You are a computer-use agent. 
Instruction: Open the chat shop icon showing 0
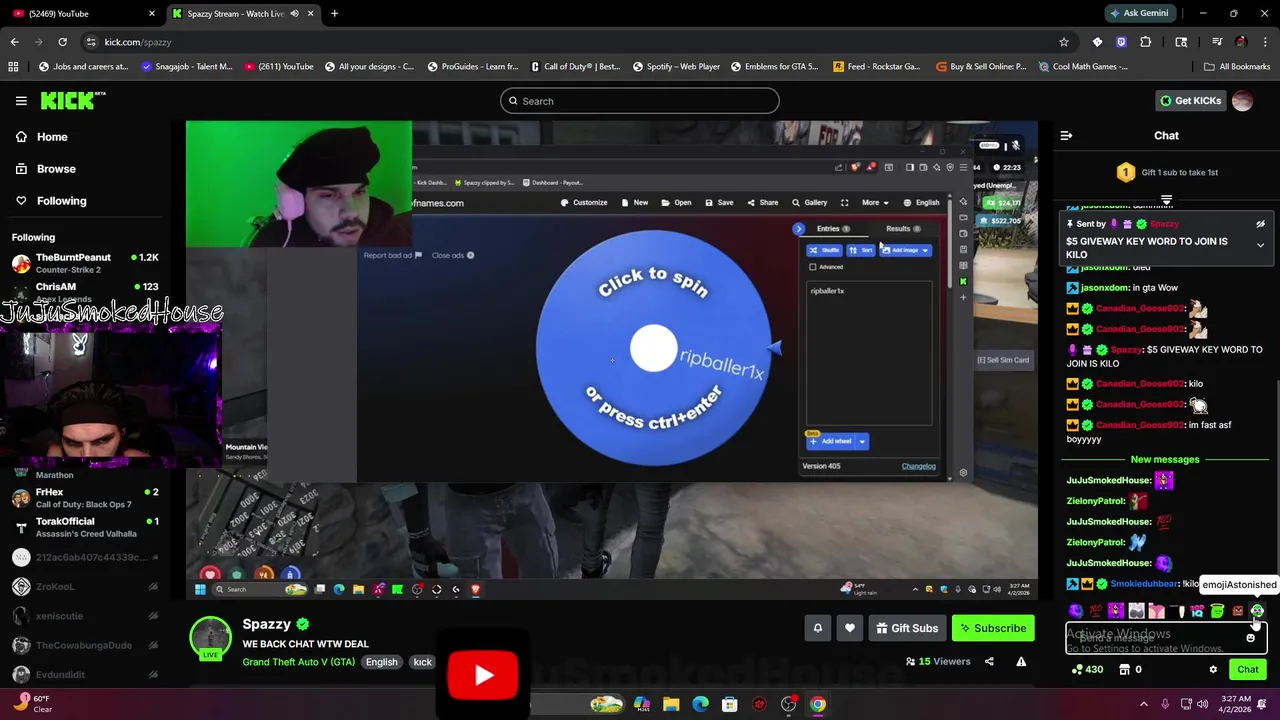[1130, 669]
